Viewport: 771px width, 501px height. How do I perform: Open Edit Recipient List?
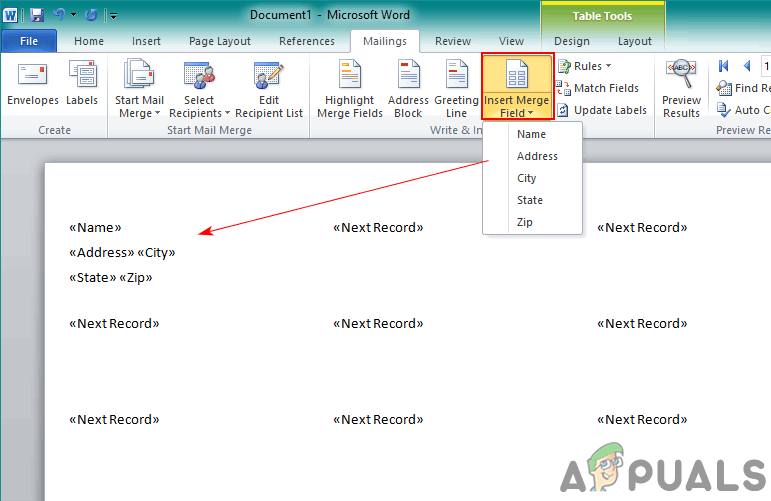pos(269,88)
